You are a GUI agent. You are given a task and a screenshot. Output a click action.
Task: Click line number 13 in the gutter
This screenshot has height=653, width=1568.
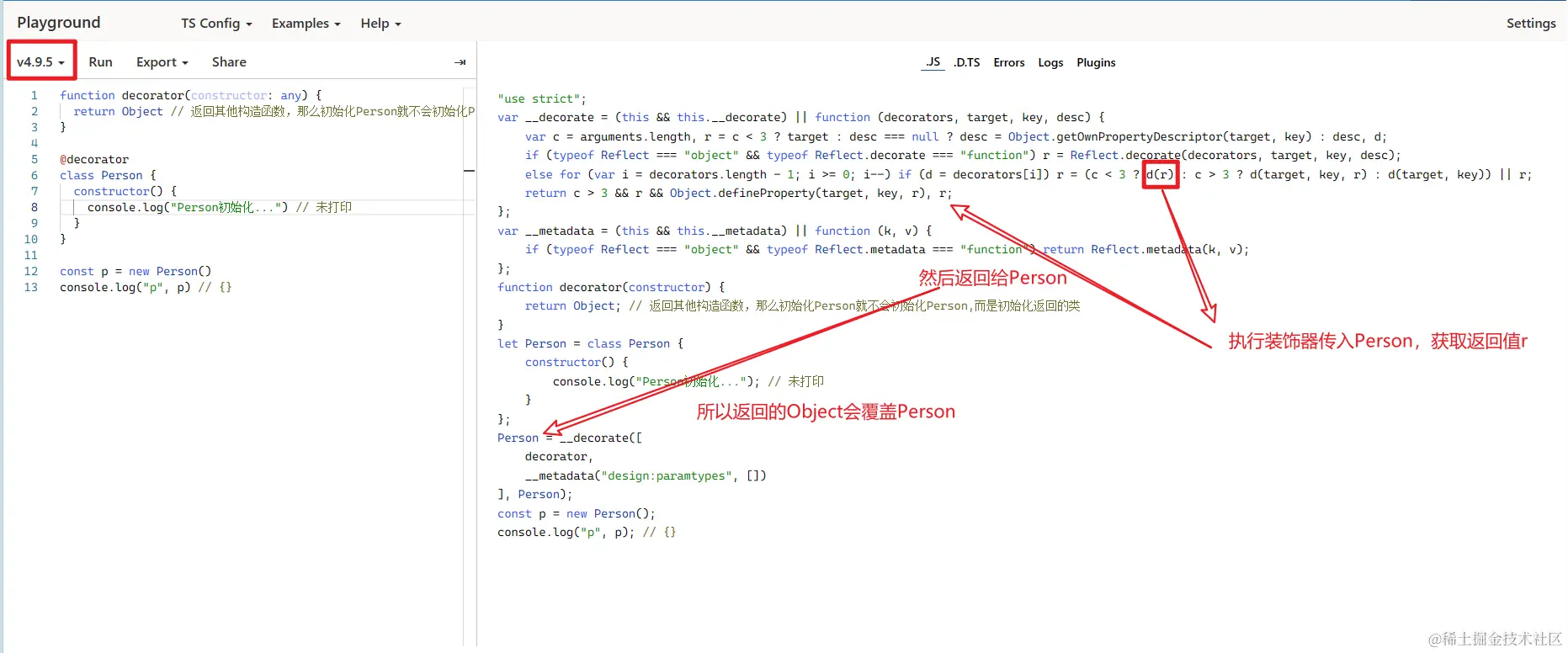click(31, 287)
